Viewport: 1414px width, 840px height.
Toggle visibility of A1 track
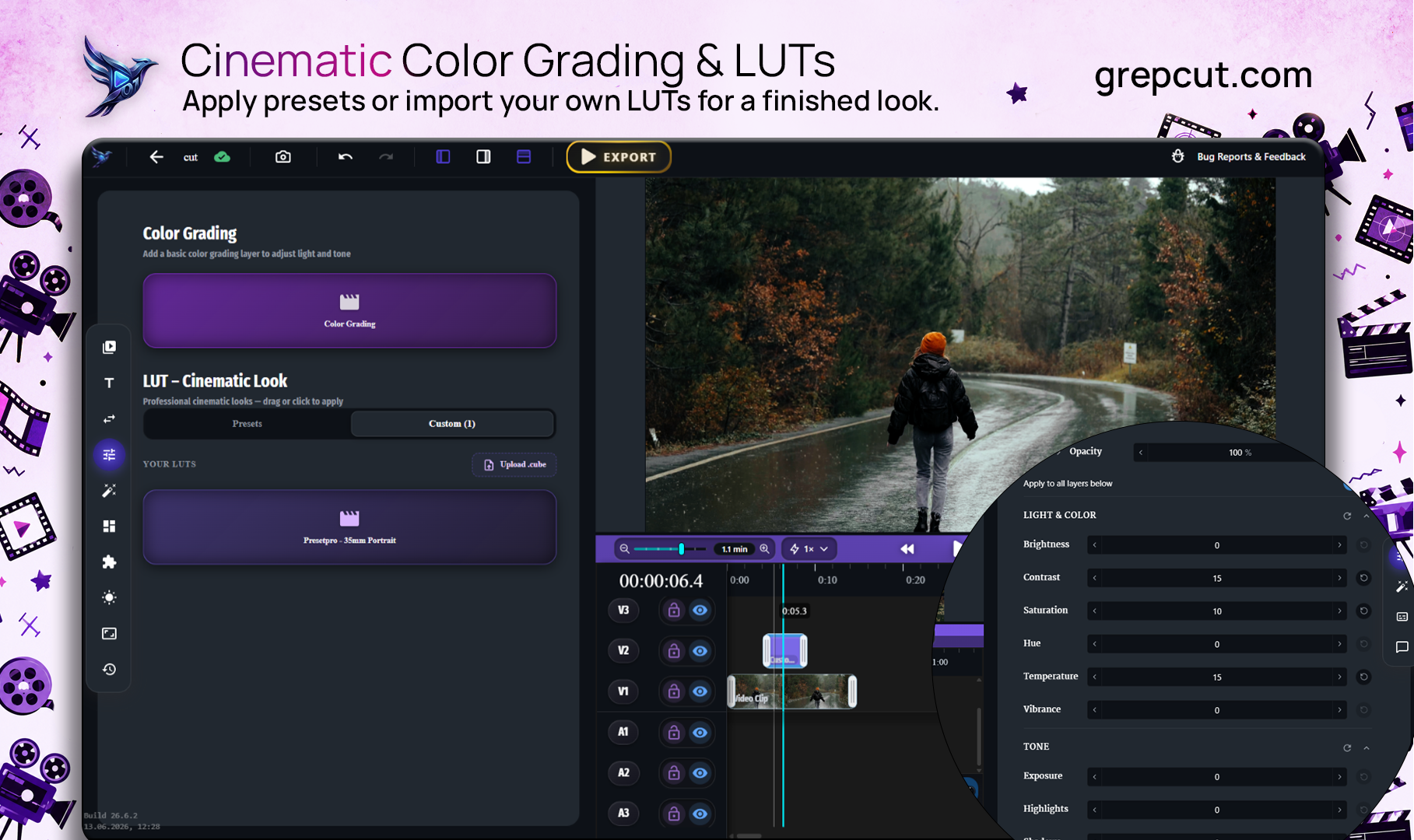(x=700, y=733)
